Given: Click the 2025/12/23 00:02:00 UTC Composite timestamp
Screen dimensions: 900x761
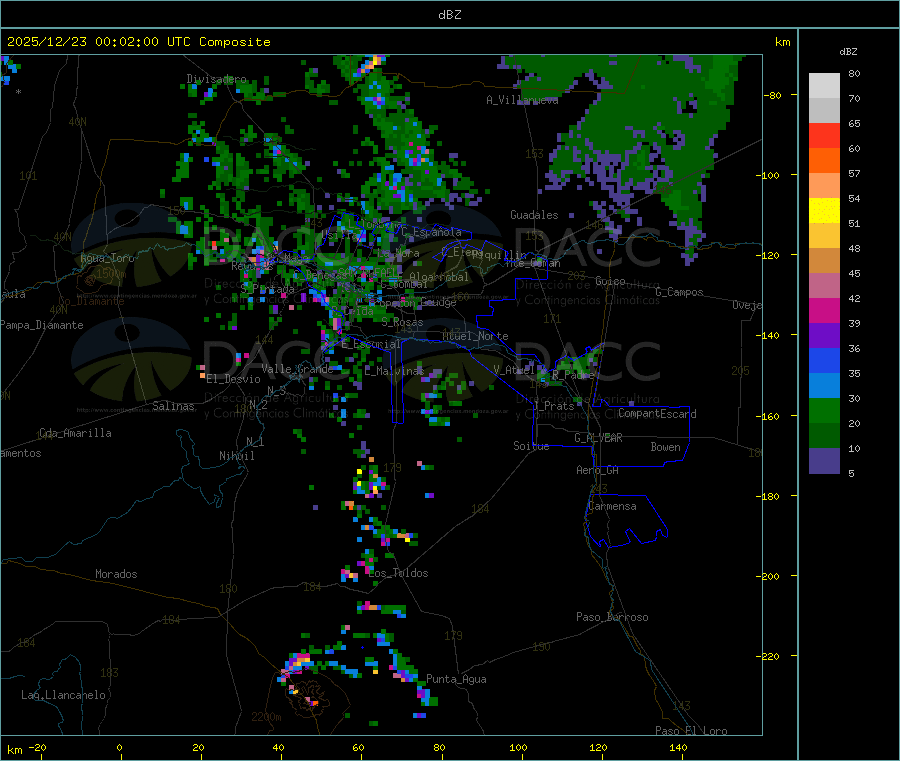Looking at the screenshot, I should pos(138,42).
